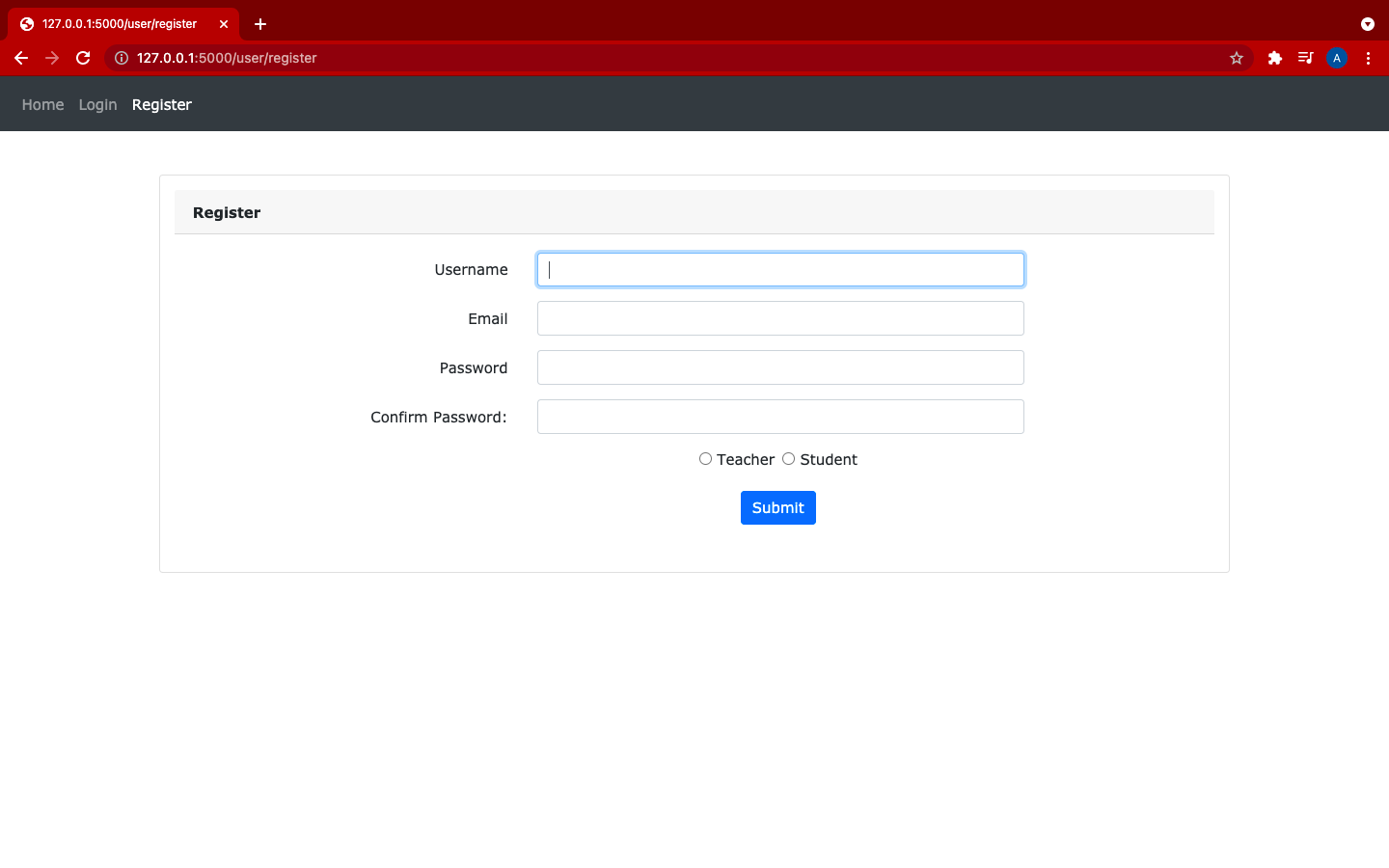Go back using the browser back arrow
The image size is (1389, 868).
(21, 58)
